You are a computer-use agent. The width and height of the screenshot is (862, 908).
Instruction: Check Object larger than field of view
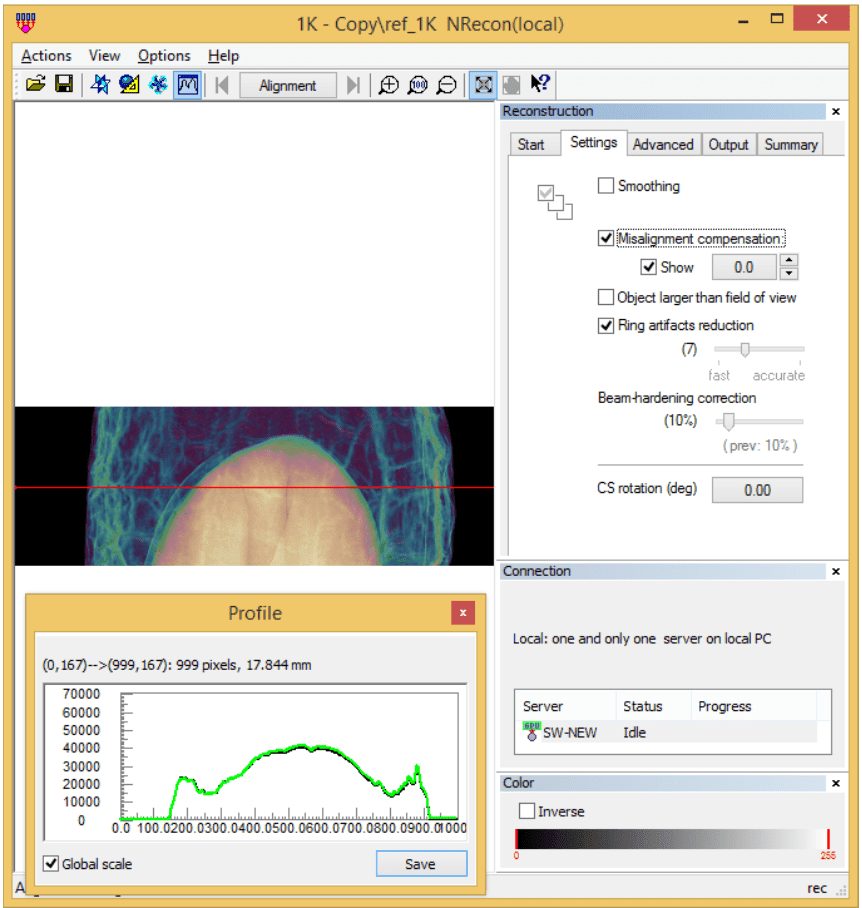[x=606, y=297]
